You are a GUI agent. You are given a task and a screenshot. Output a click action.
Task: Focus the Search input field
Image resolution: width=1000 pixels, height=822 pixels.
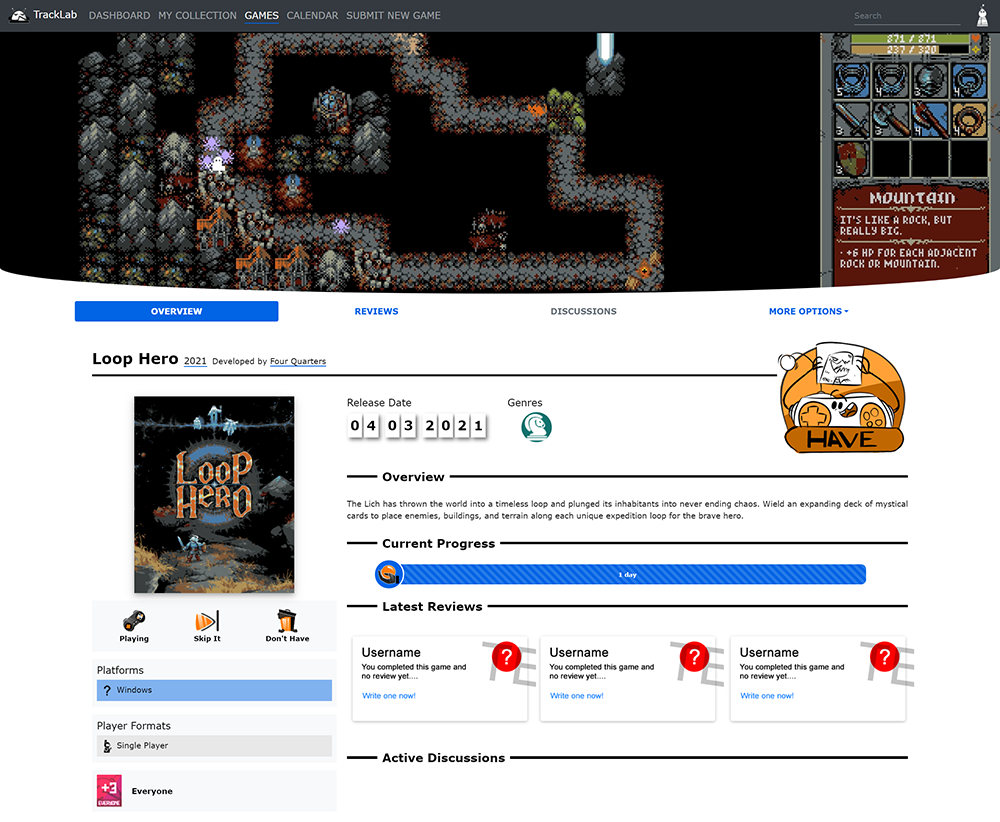pyautogui.click(x=906, y=16)
